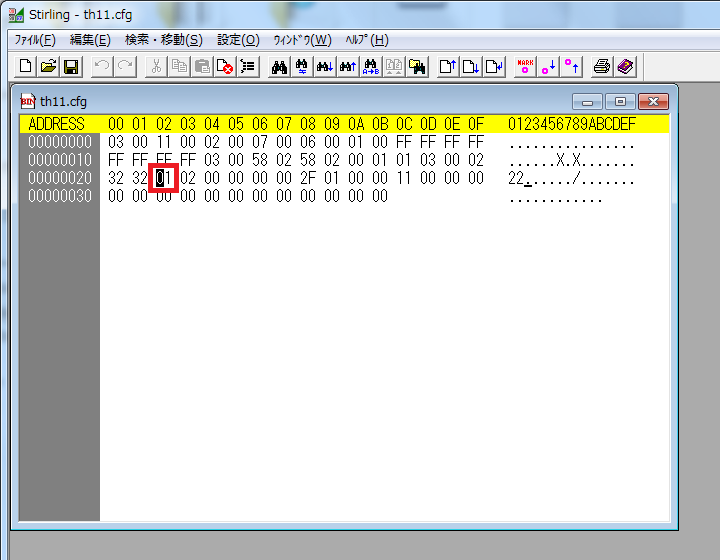Open the ヘルプ(H) menu
Image resolution: width=720 pixels, height=560 pixels.
[367, 40]
